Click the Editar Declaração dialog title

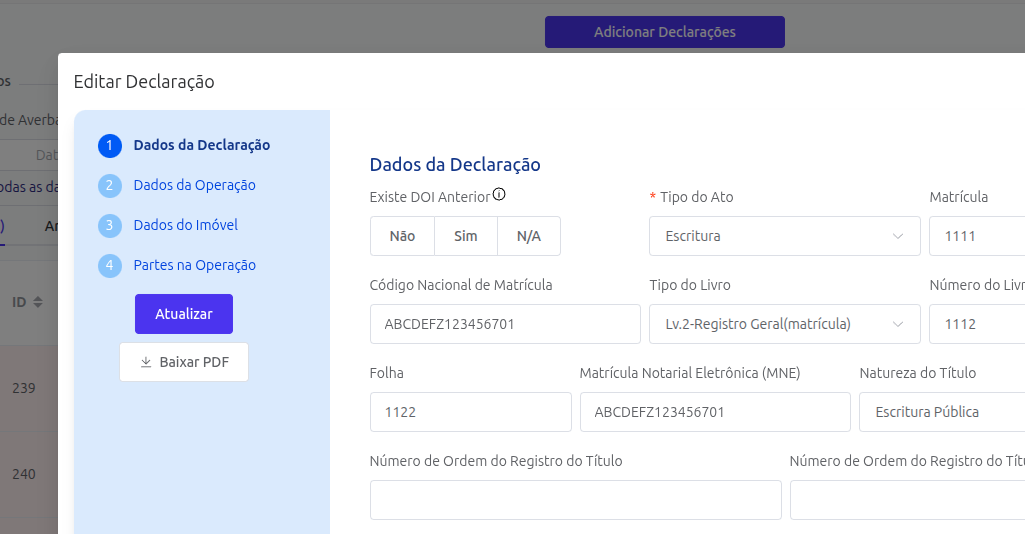(144, 82)
